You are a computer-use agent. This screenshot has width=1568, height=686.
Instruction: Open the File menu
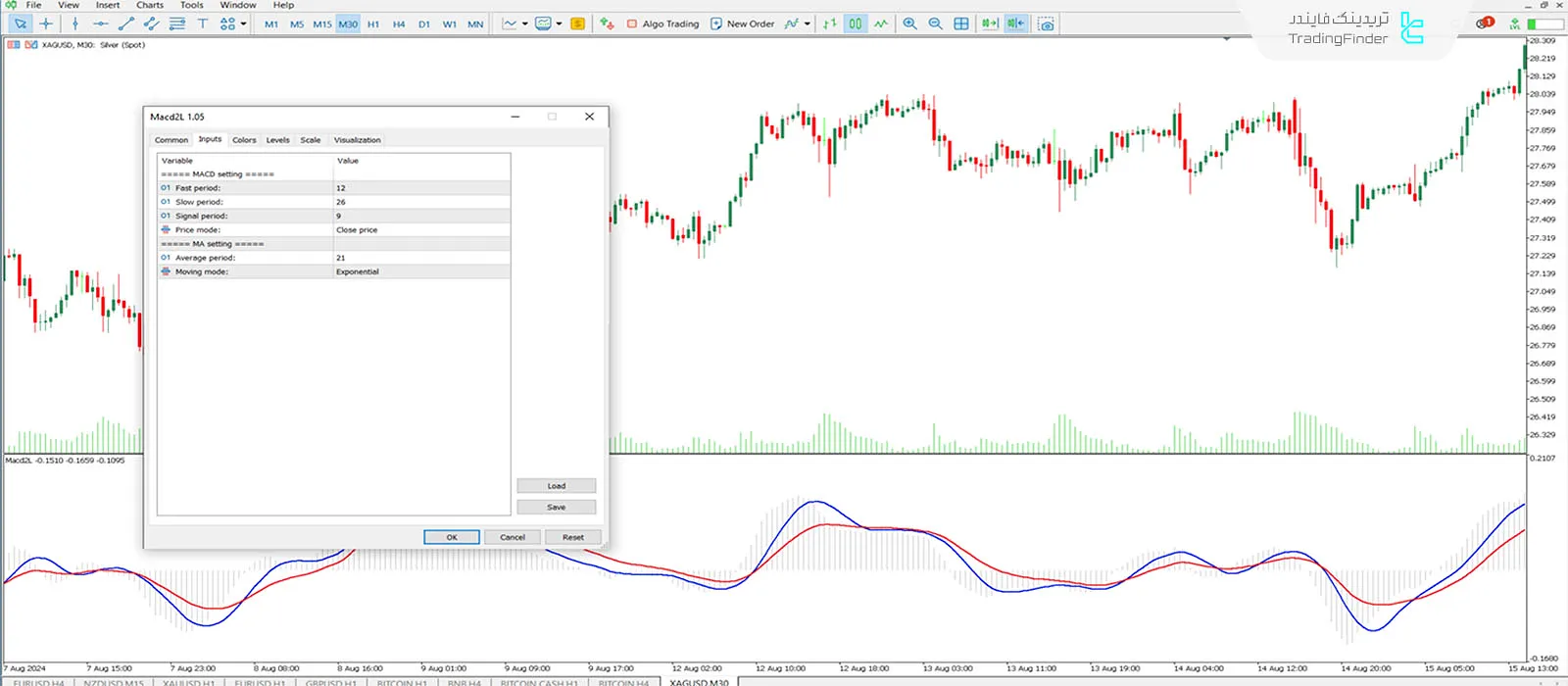(33, 5)
